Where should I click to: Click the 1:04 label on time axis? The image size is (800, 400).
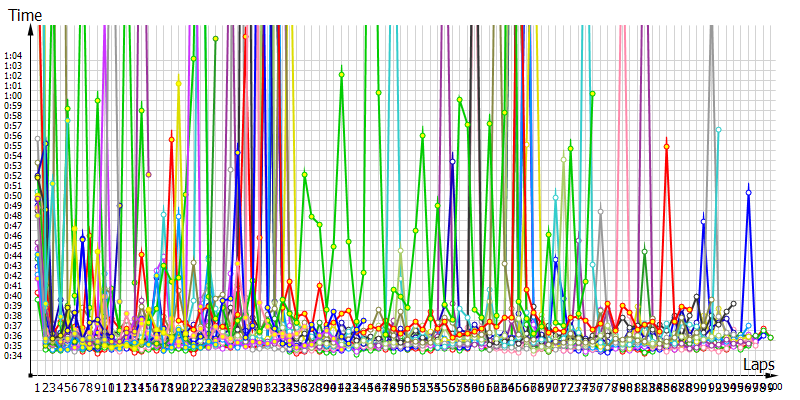(x=13, y=56)
